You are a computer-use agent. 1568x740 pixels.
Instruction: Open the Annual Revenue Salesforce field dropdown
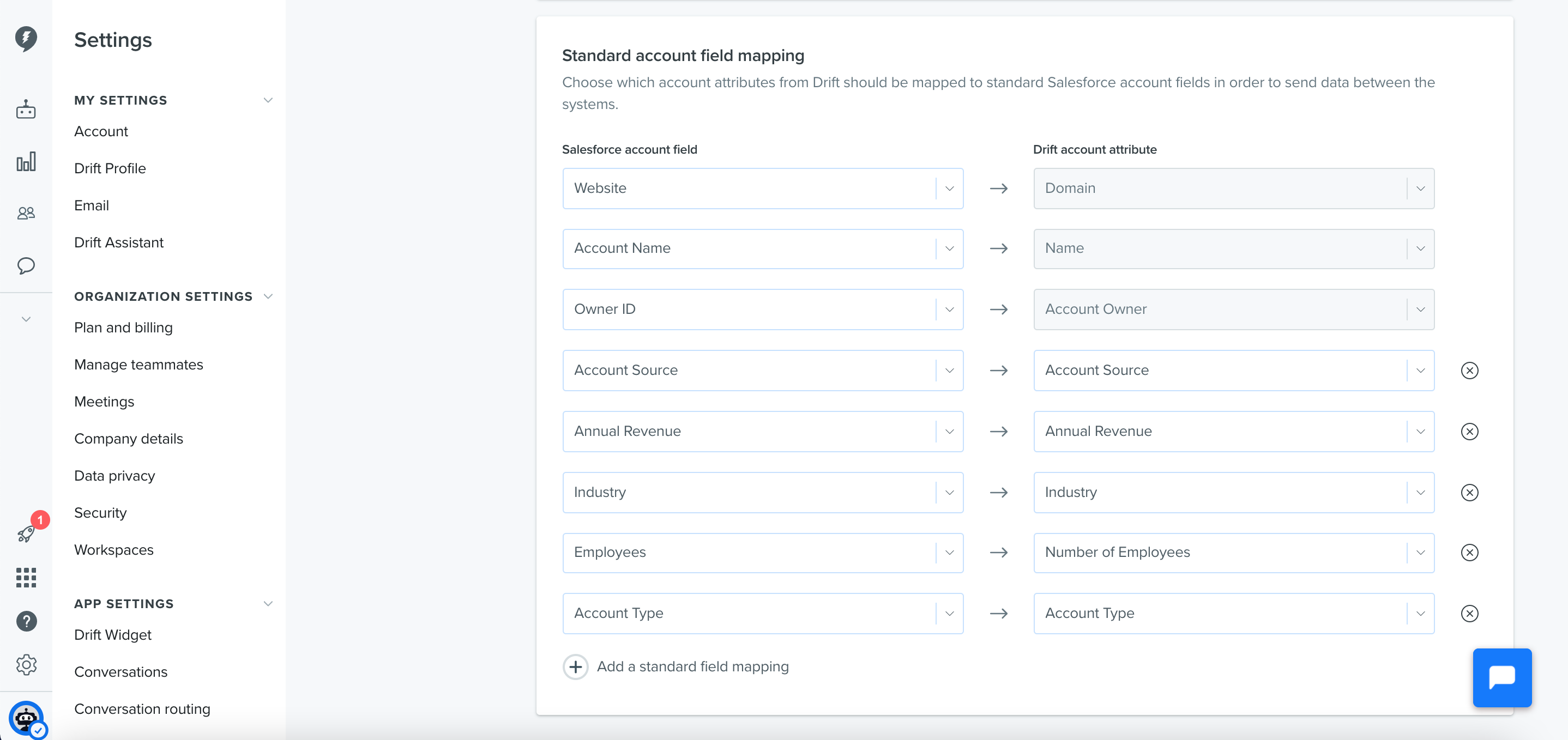click(x=763, y=432)
